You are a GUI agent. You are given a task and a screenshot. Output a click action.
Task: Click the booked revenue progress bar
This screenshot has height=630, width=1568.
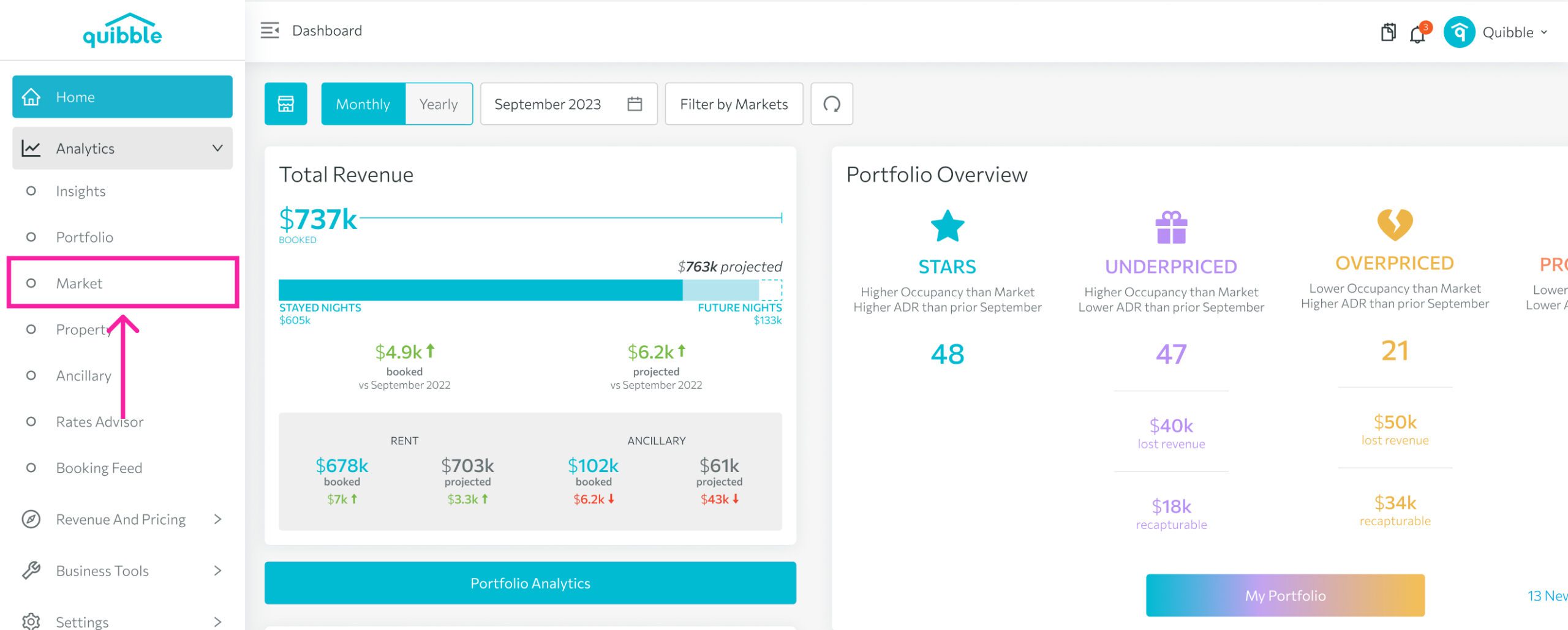click(481, 290)
